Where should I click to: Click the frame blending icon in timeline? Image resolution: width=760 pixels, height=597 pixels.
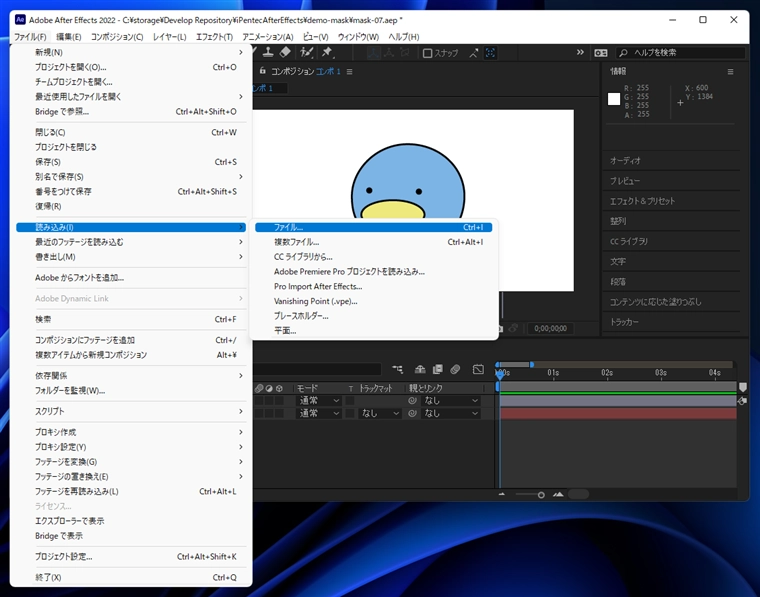point(437,369)
